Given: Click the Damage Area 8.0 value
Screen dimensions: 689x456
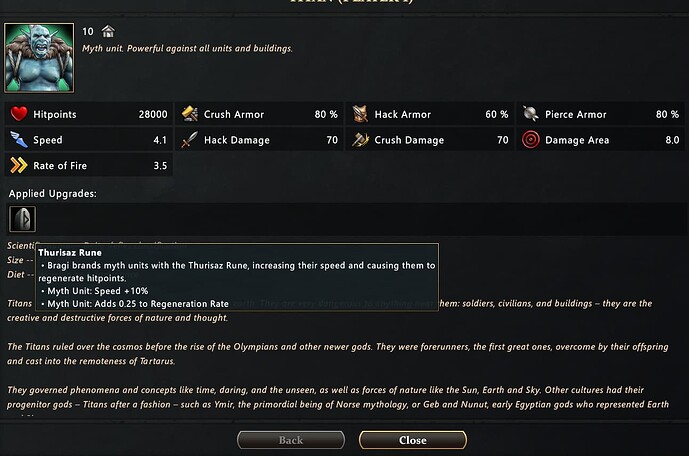Looking at the screenshot, I should pos(672,140).
